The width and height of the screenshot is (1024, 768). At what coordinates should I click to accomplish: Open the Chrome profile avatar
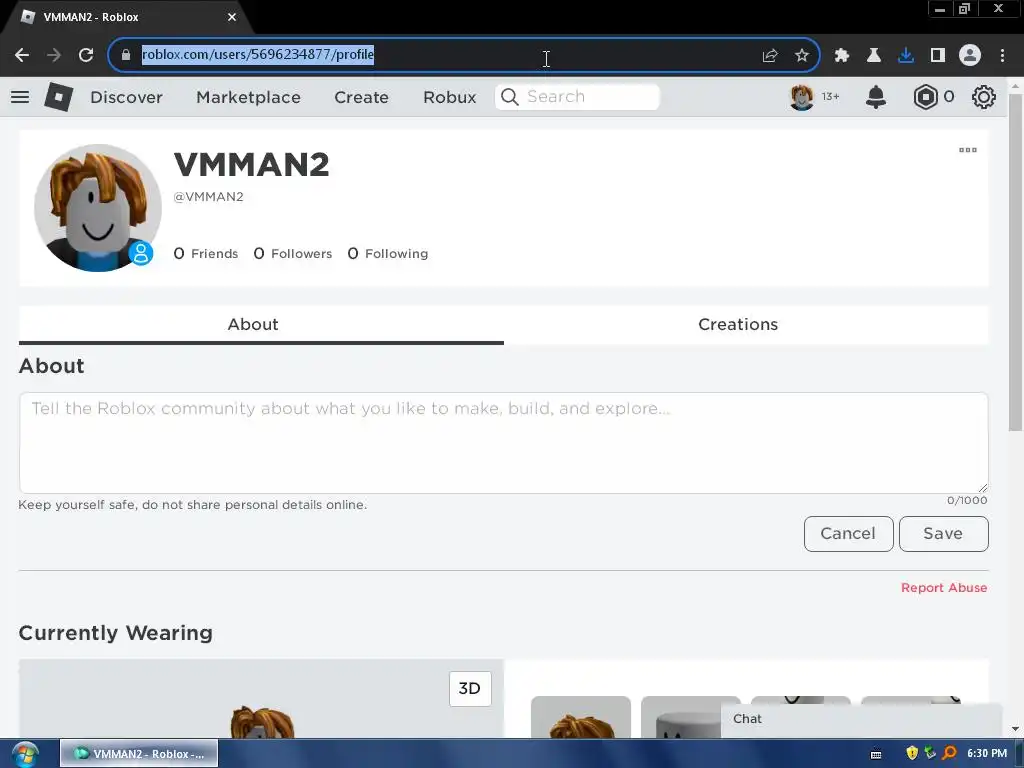click(x=970, y=55)
